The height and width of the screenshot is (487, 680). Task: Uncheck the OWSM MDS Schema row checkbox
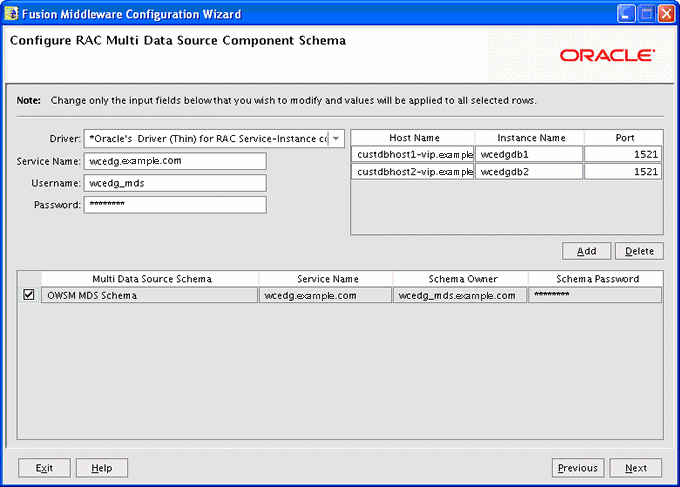pos(29,295)
